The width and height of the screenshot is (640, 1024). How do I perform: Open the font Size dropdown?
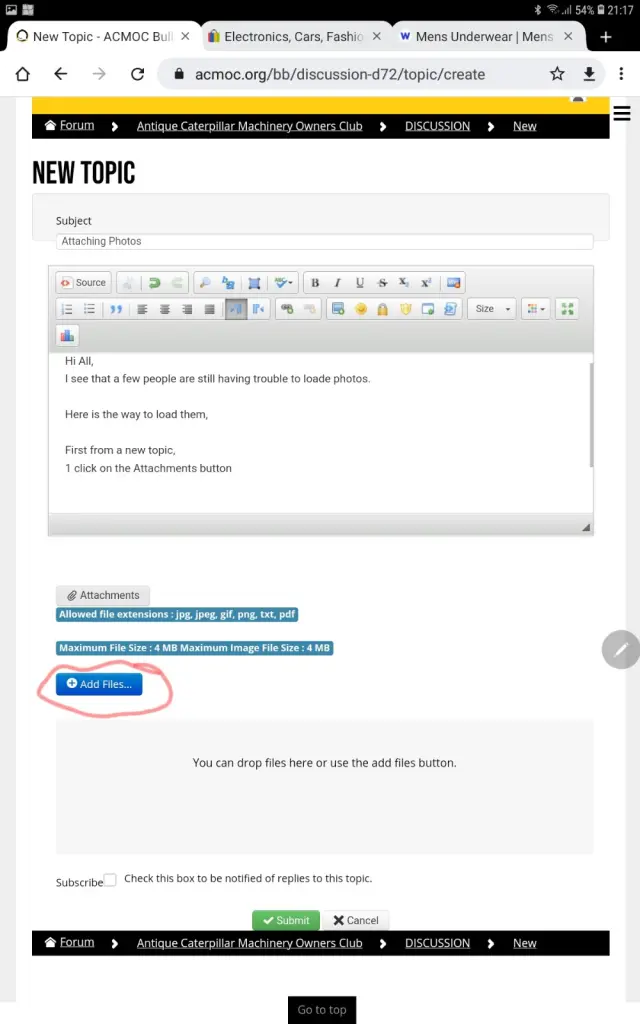(493, 309)
